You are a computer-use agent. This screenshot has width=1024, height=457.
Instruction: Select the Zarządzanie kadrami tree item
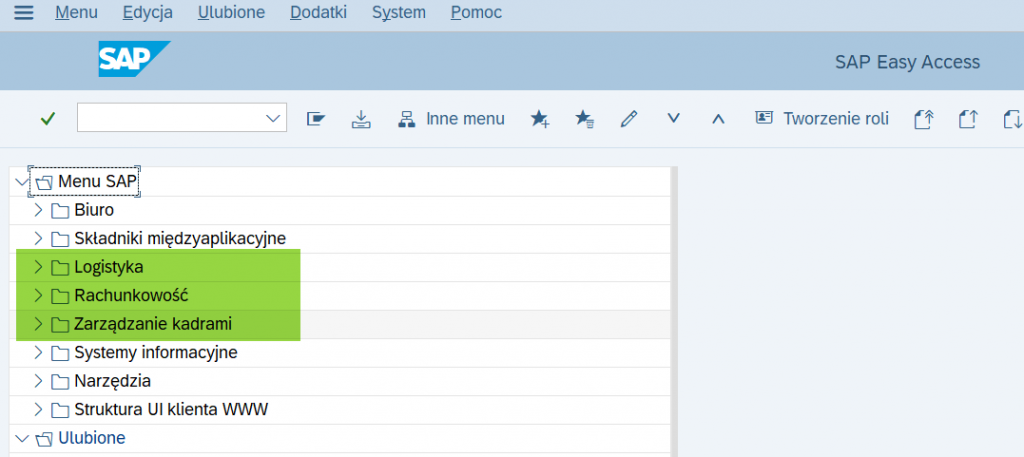pos(152,324)
